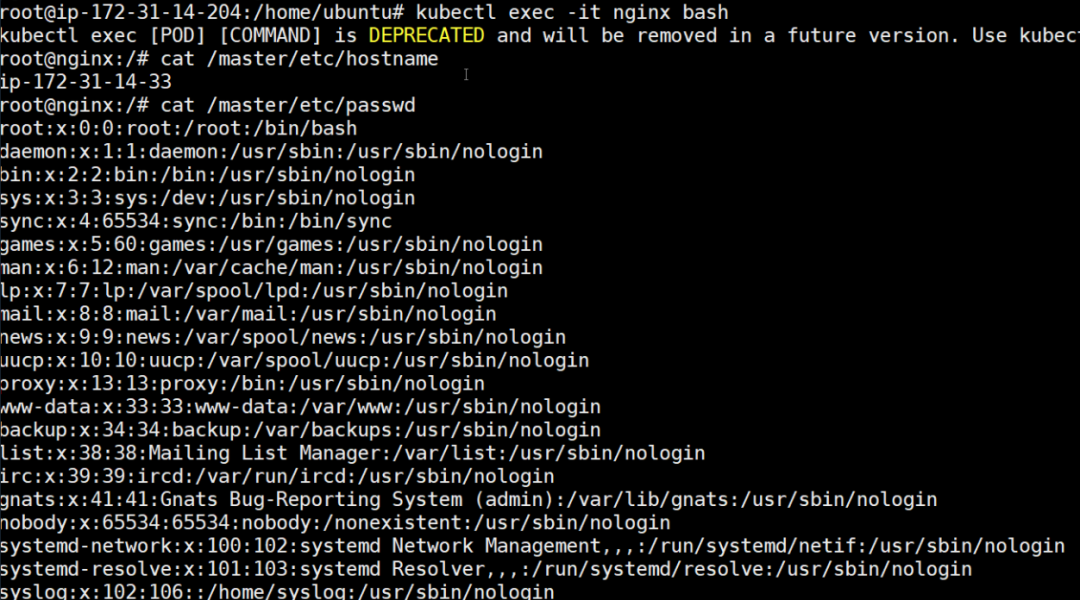The height and width of the screenshot is (600, 1080).
Task: Click the cat /master/etc/passwd command
Action: (288, 105)
